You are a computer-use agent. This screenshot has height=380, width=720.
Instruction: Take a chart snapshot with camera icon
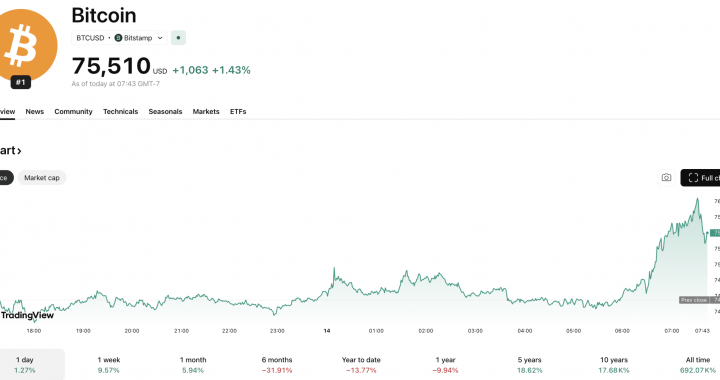(x=666, y=178)
